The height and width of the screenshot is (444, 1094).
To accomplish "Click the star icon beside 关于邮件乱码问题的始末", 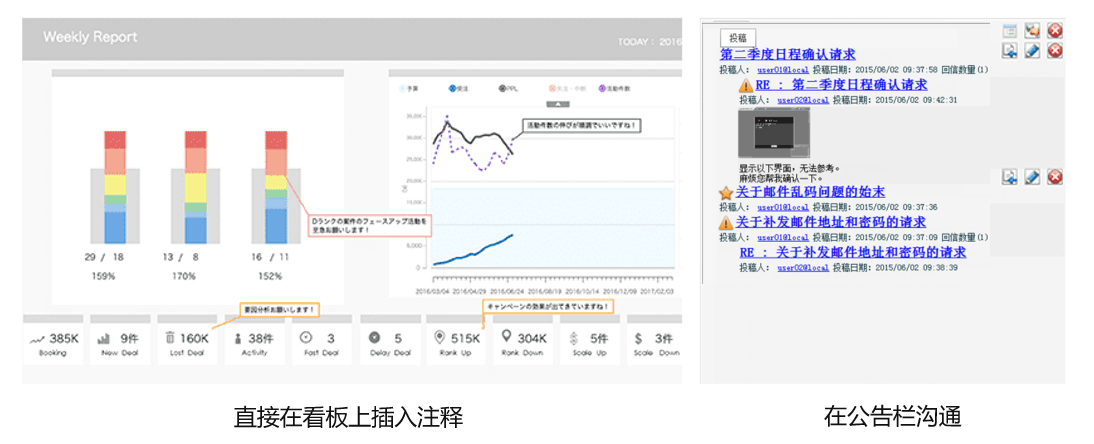I will point(726,192).
